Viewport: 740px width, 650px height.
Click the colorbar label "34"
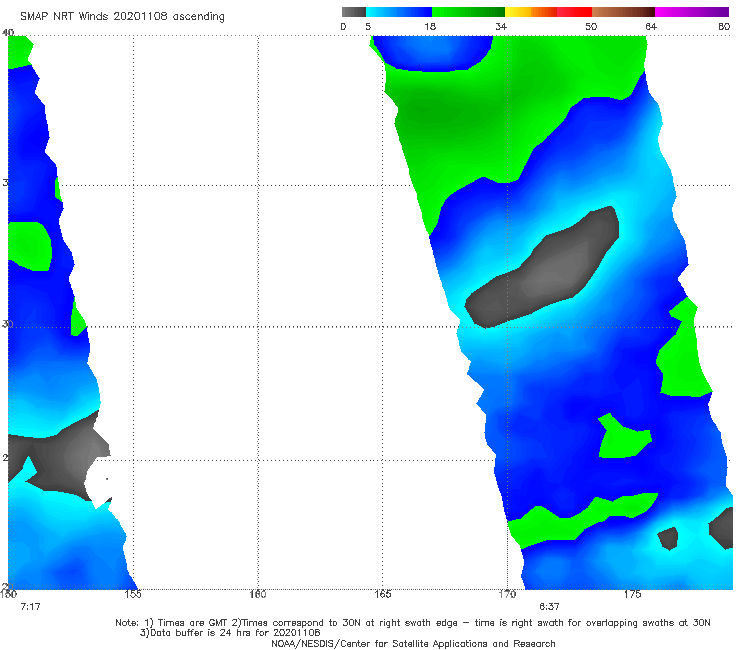(501, 27)
